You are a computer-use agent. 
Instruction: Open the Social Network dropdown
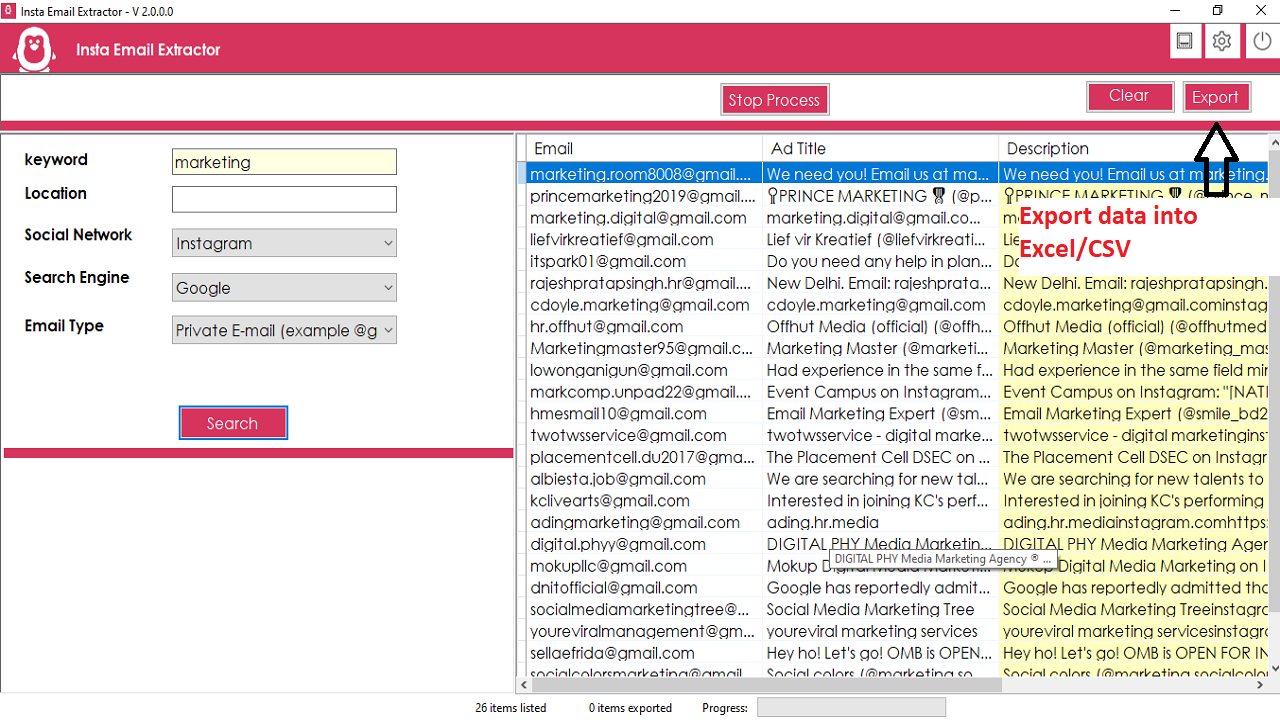click(284, 243)
